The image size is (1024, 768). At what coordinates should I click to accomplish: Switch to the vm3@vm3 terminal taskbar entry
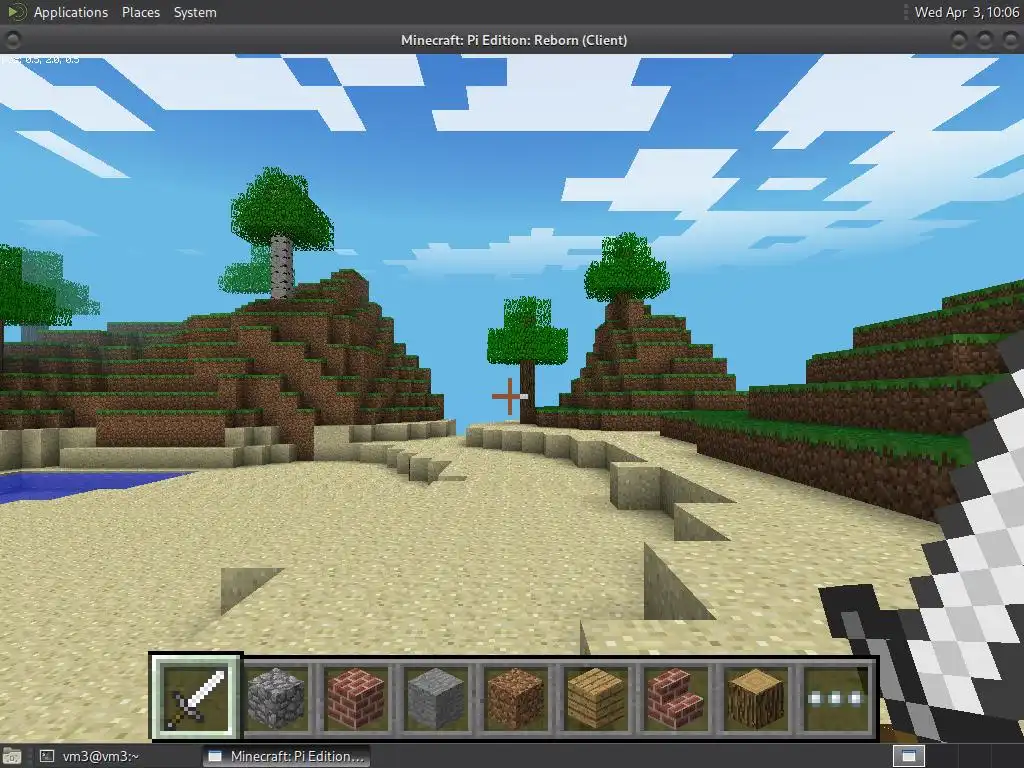(x=89, y=756)
